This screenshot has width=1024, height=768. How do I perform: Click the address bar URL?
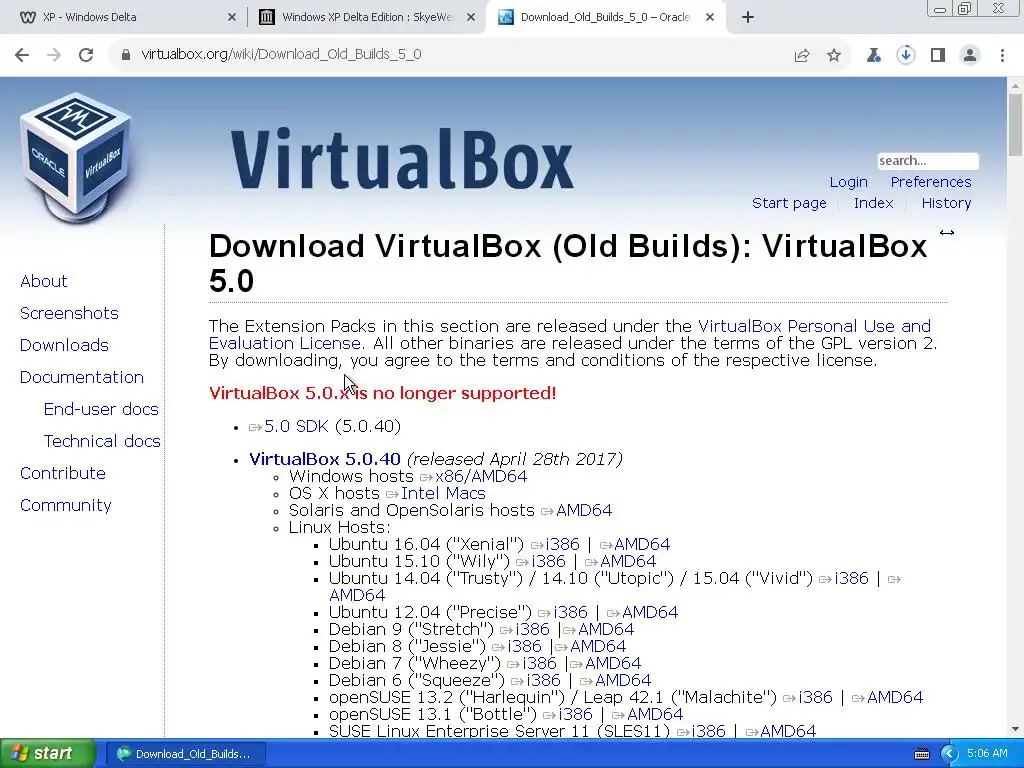[x=281, y=55]
